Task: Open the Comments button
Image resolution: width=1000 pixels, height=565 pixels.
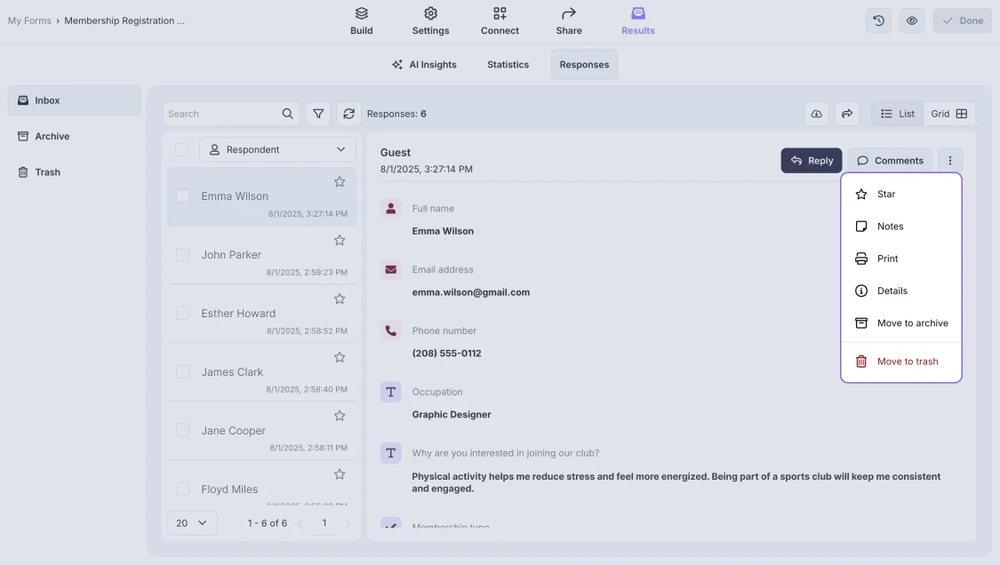Action: (890, 160)
